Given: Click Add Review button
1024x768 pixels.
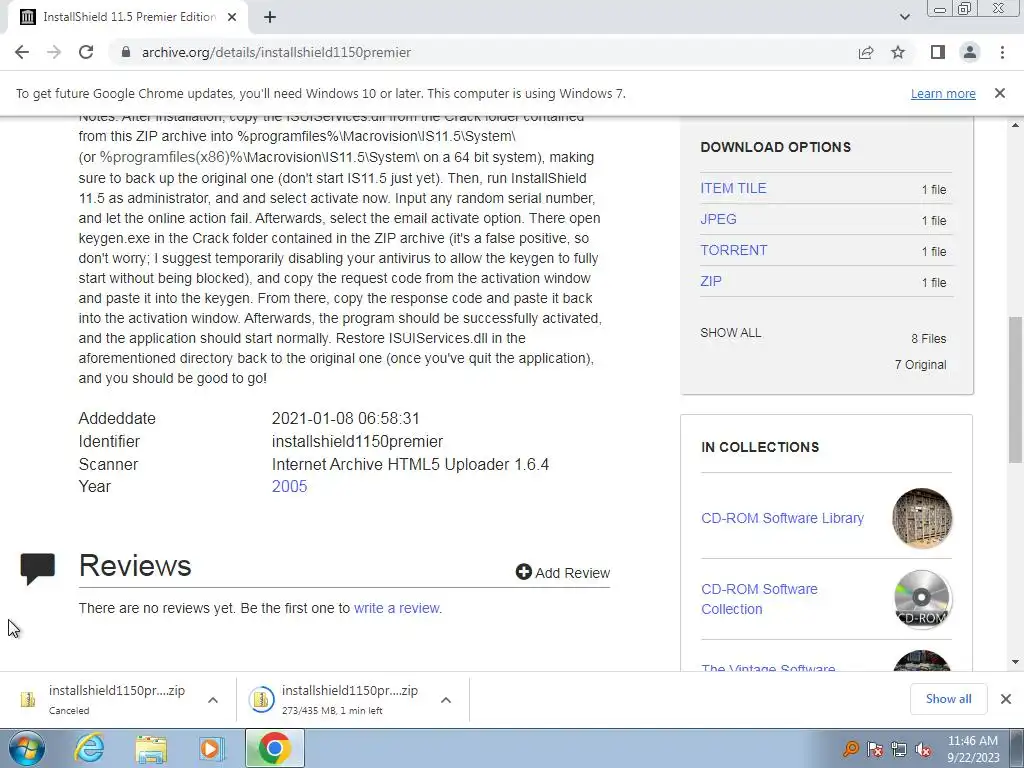Looking at the screenshot, I should [562, 573].
